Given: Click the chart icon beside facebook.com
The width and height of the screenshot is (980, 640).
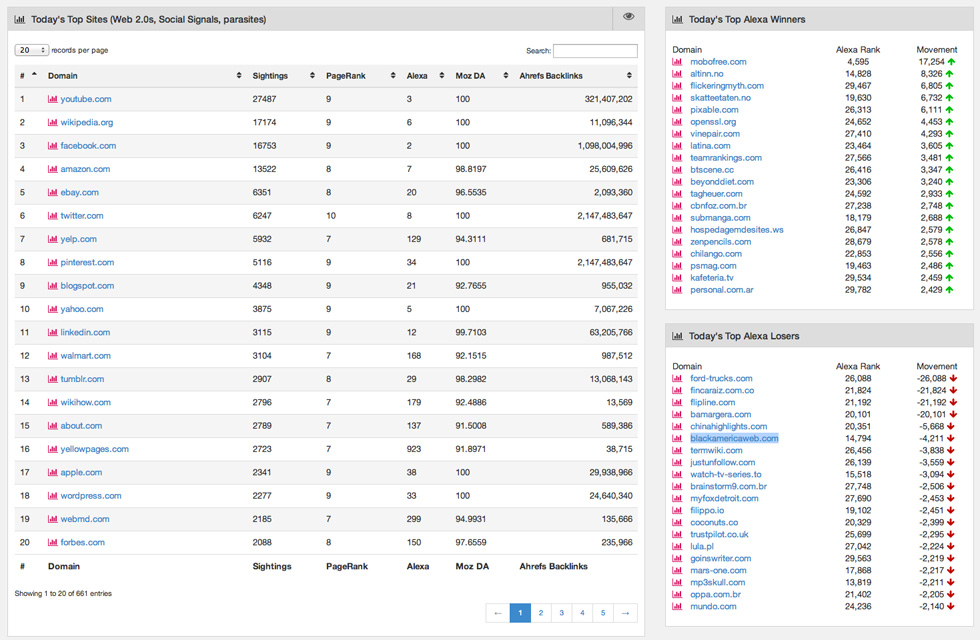Looking at the screenshot, I should click(52, 146).
